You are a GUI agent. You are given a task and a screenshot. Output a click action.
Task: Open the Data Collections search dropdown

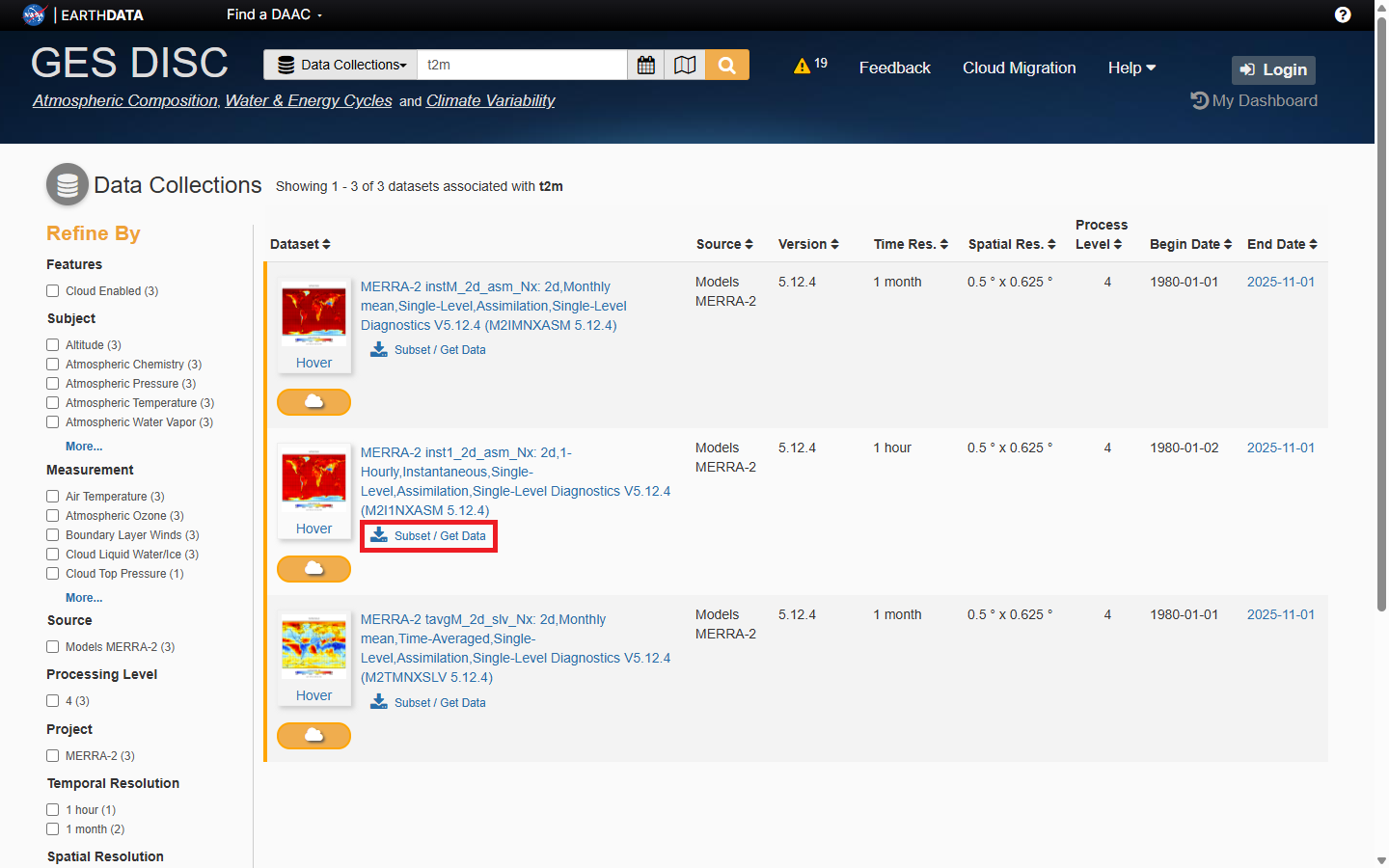[340, 65]
